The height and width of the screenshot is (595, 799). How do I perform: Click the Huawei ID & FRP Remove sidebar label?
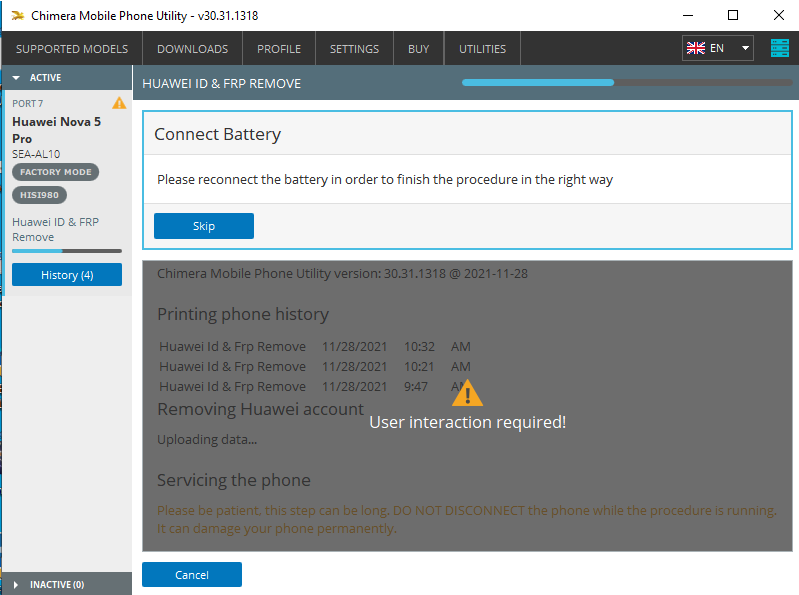point(56,229)
